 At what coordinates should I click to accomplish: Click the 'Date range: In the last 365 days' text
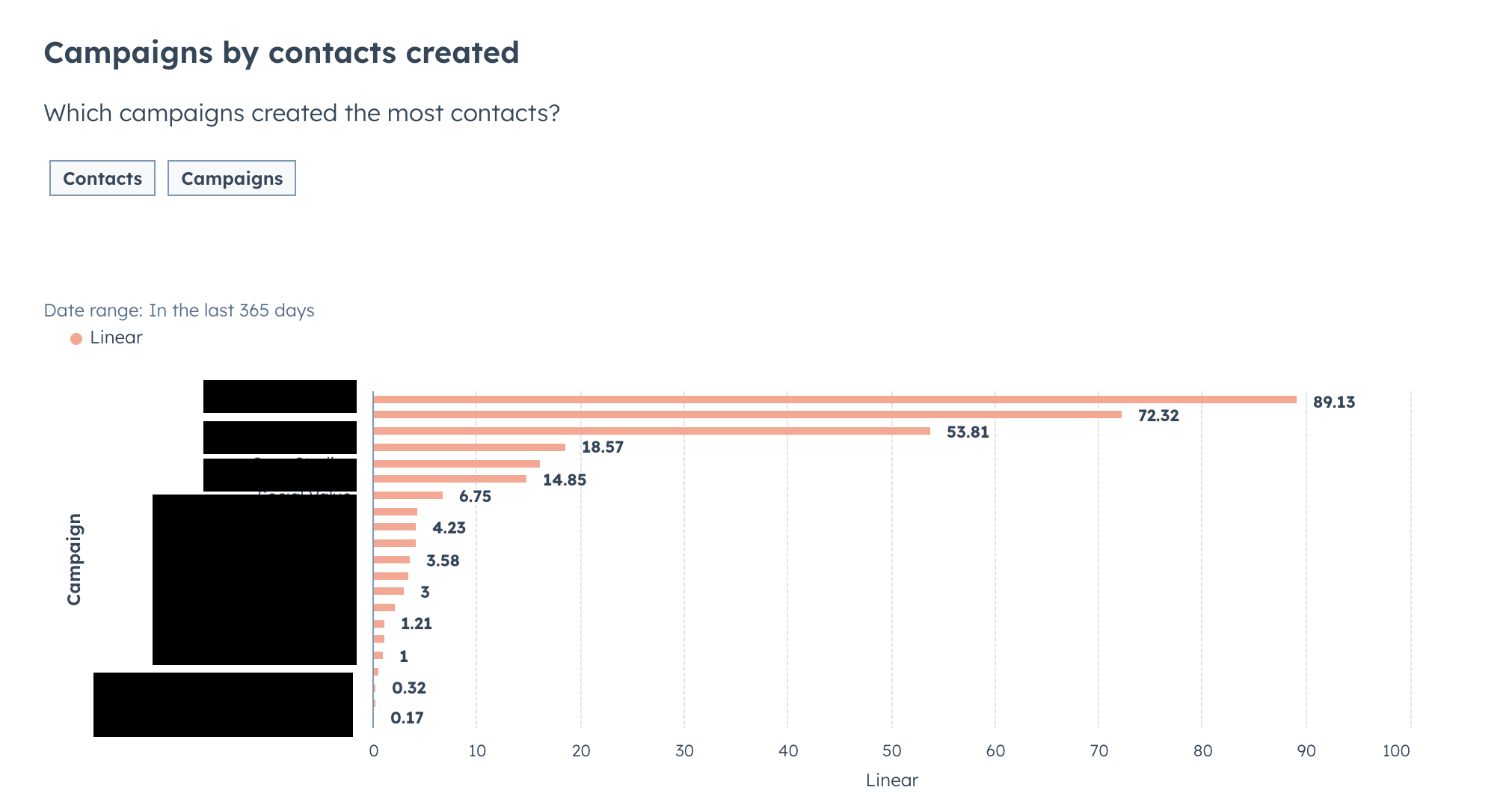179,310
